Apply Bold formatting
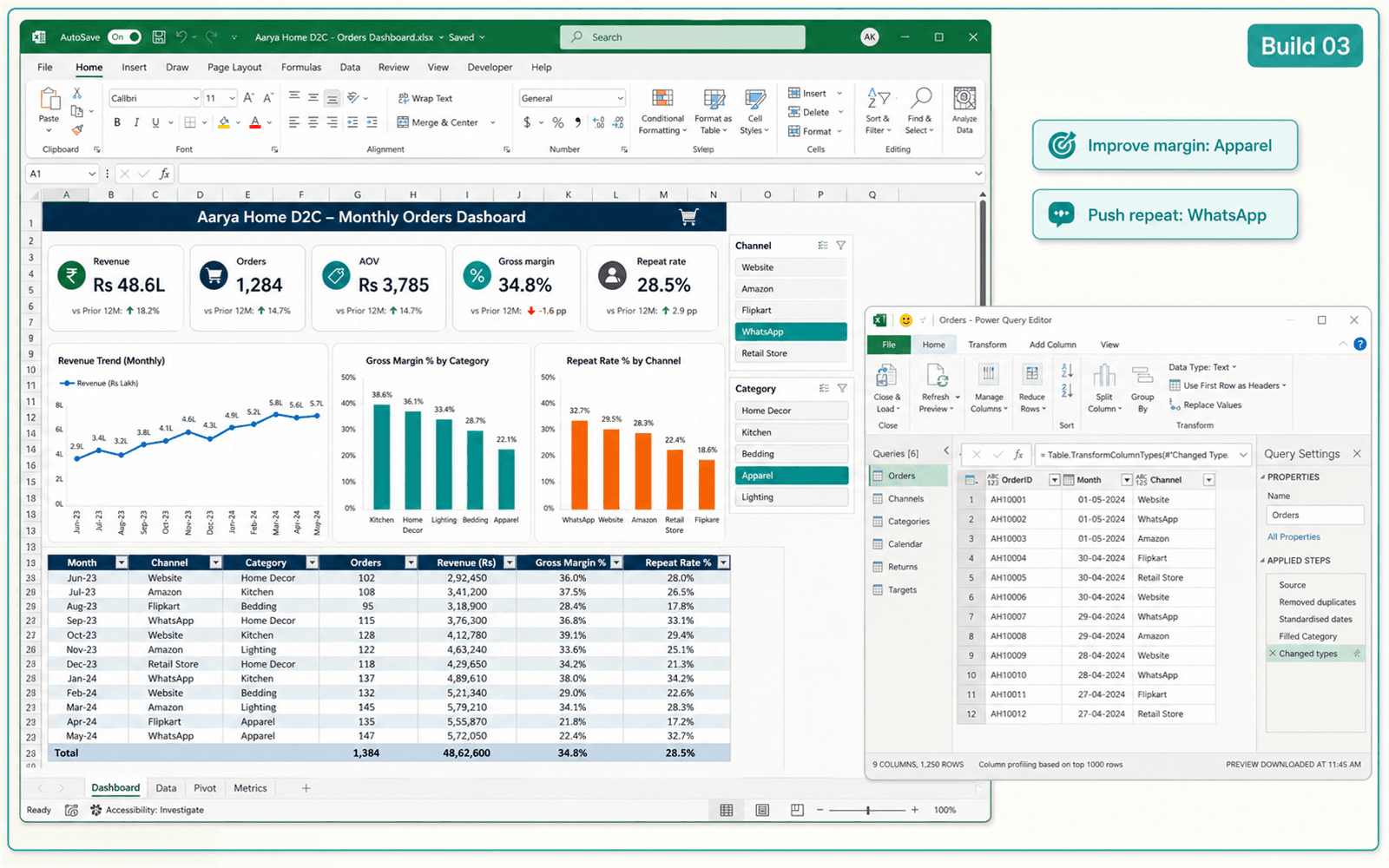Viewport: 1389px width, 868px height. [117, 122]
